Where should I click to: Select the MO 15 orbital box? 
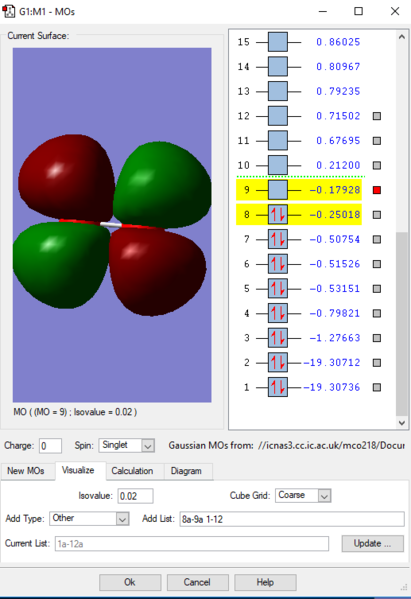[x=278, y=42]
